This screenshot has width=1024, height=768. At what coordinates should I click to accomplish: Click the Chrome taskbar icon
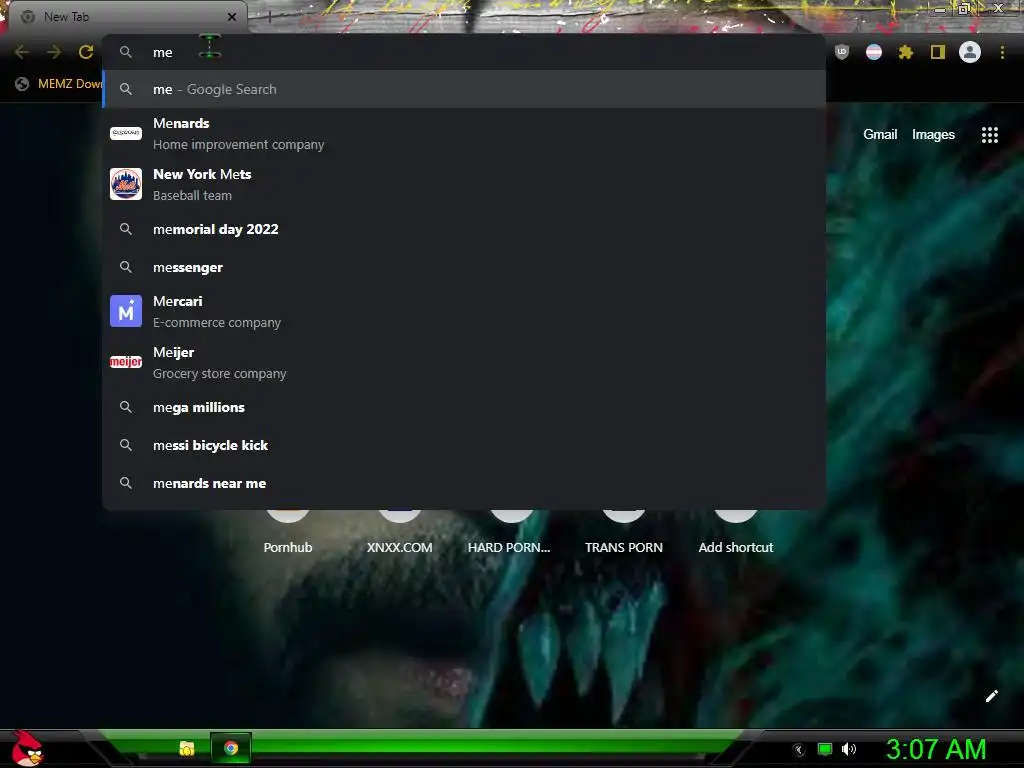[x=231, y=748]
